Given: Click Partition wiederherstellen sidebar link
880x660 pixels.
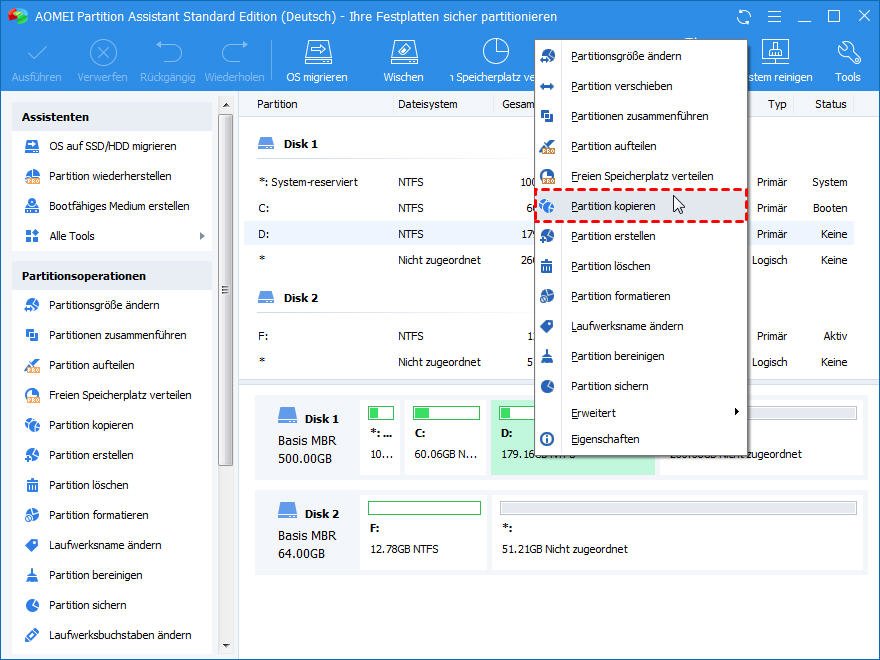Looking at the screenshot, I should [110, 176].
